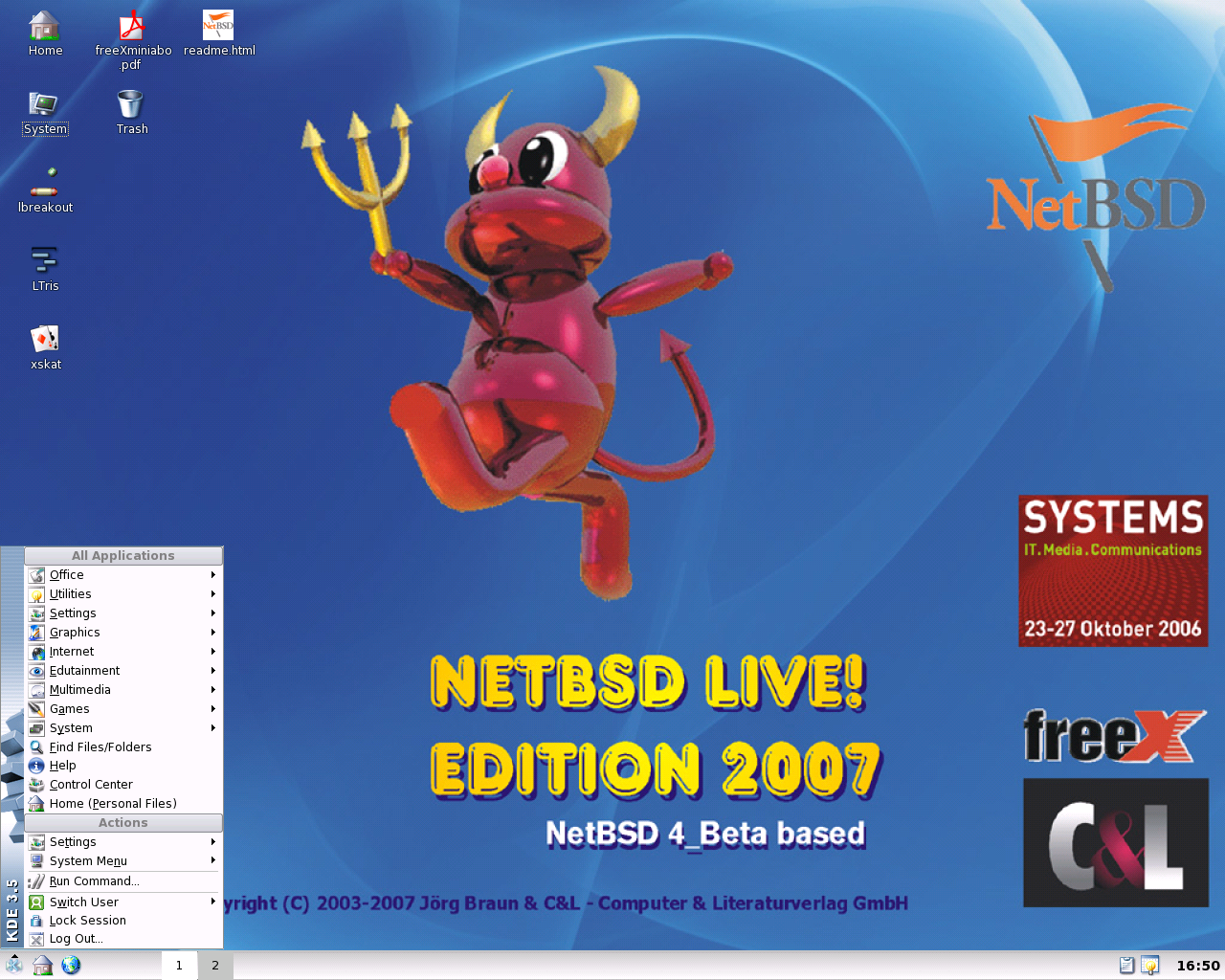1225x980 pixels.
Task: Open Find Files/Folders from KDE menu
Action: (x=123, y=747)
